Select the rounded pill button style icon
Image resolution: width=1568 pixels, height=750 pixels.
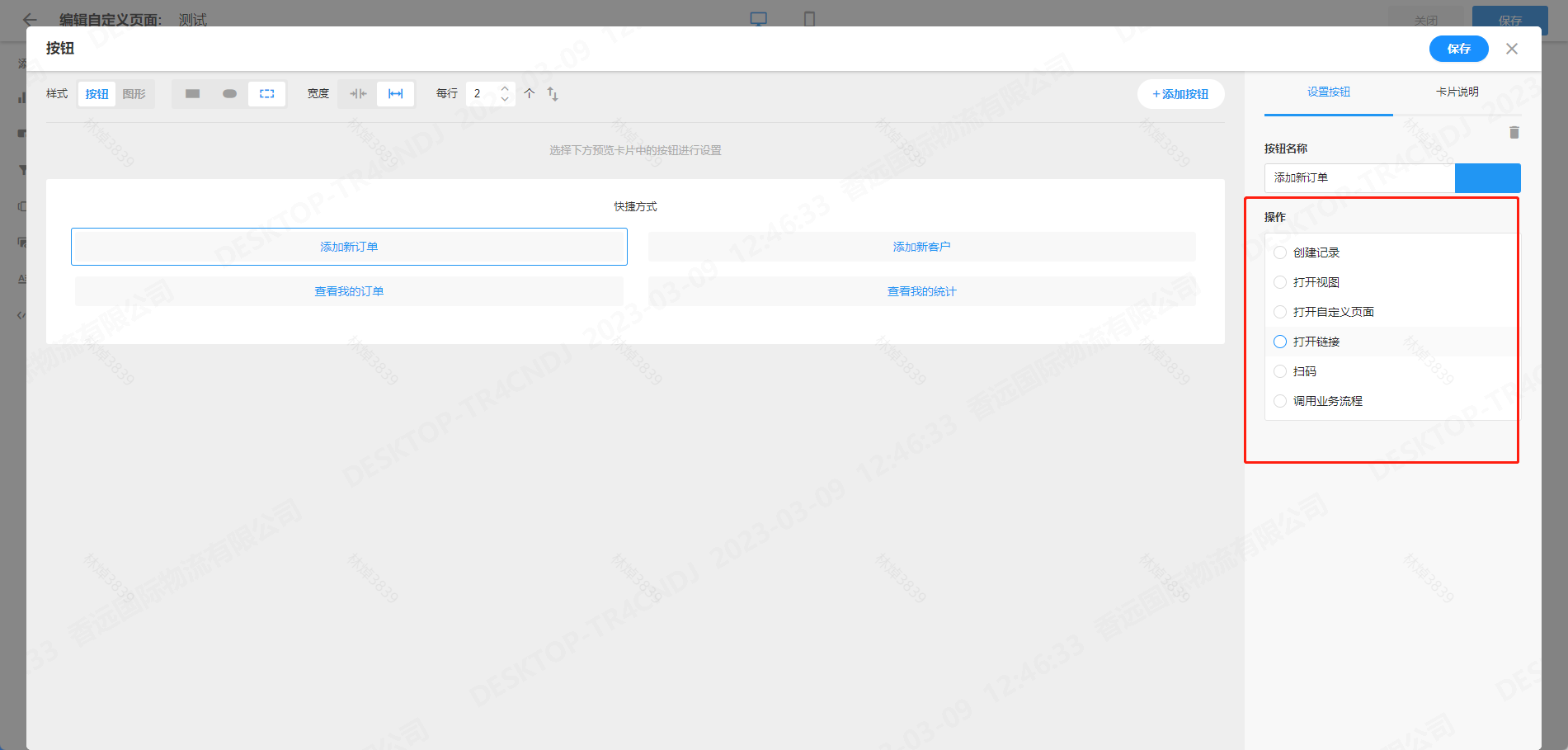(x=229, y=94)
